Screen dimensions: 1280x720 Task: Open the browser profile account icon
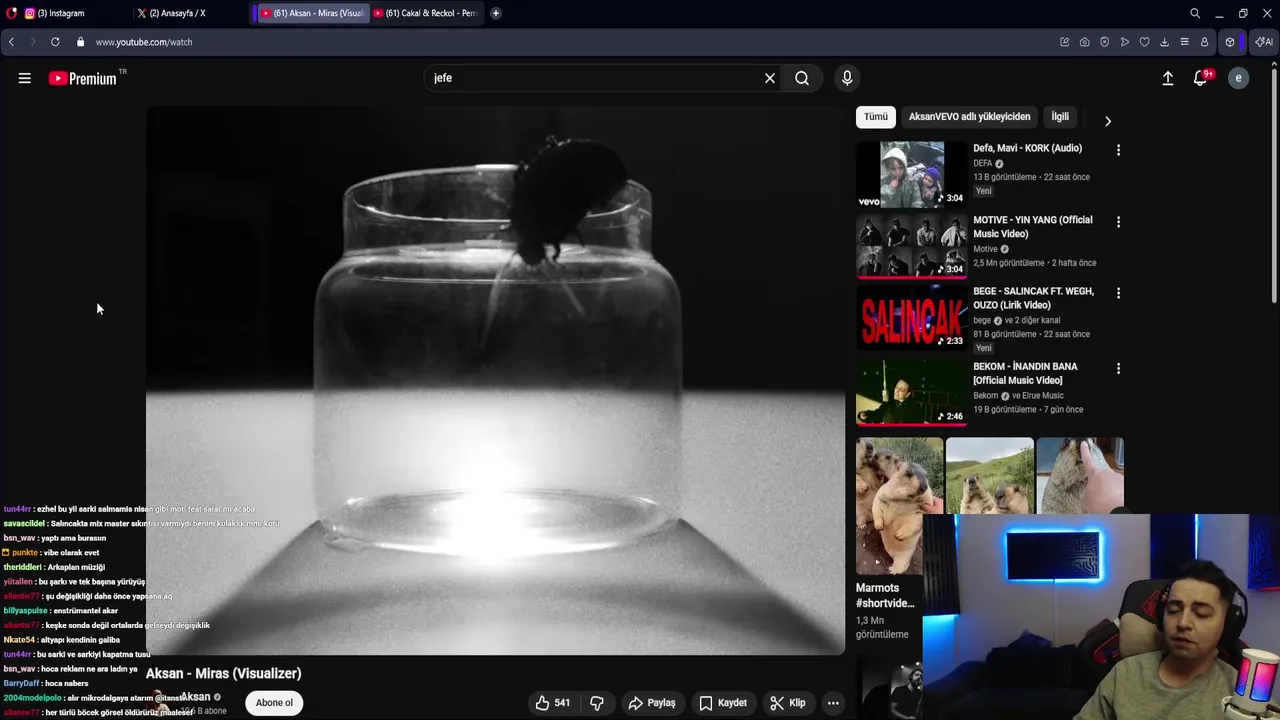click(1204, 42)
